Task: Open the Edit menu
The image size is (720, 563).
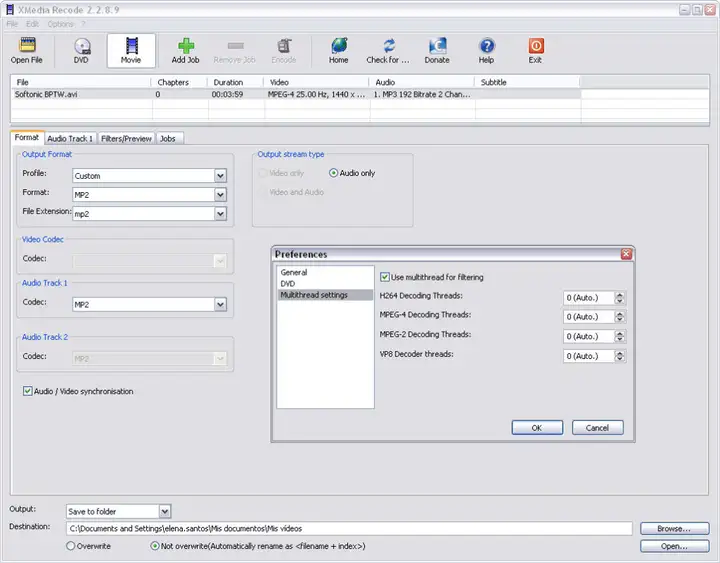Action: click(x=32, y=24)
